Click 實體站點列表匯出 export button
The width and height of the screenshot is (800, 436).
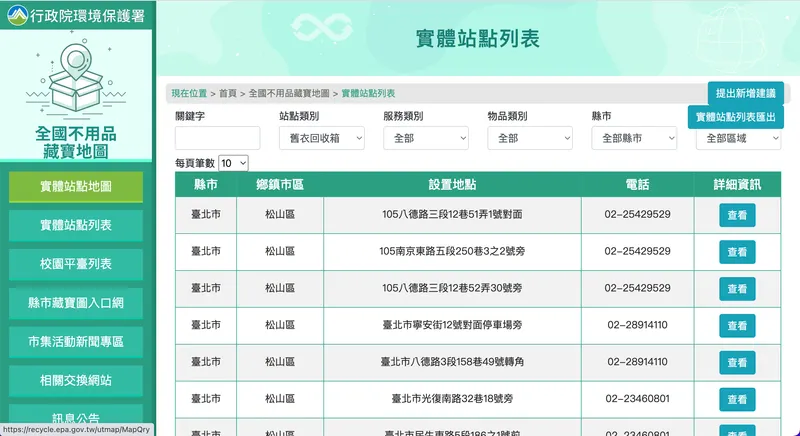tap(736, 117)
